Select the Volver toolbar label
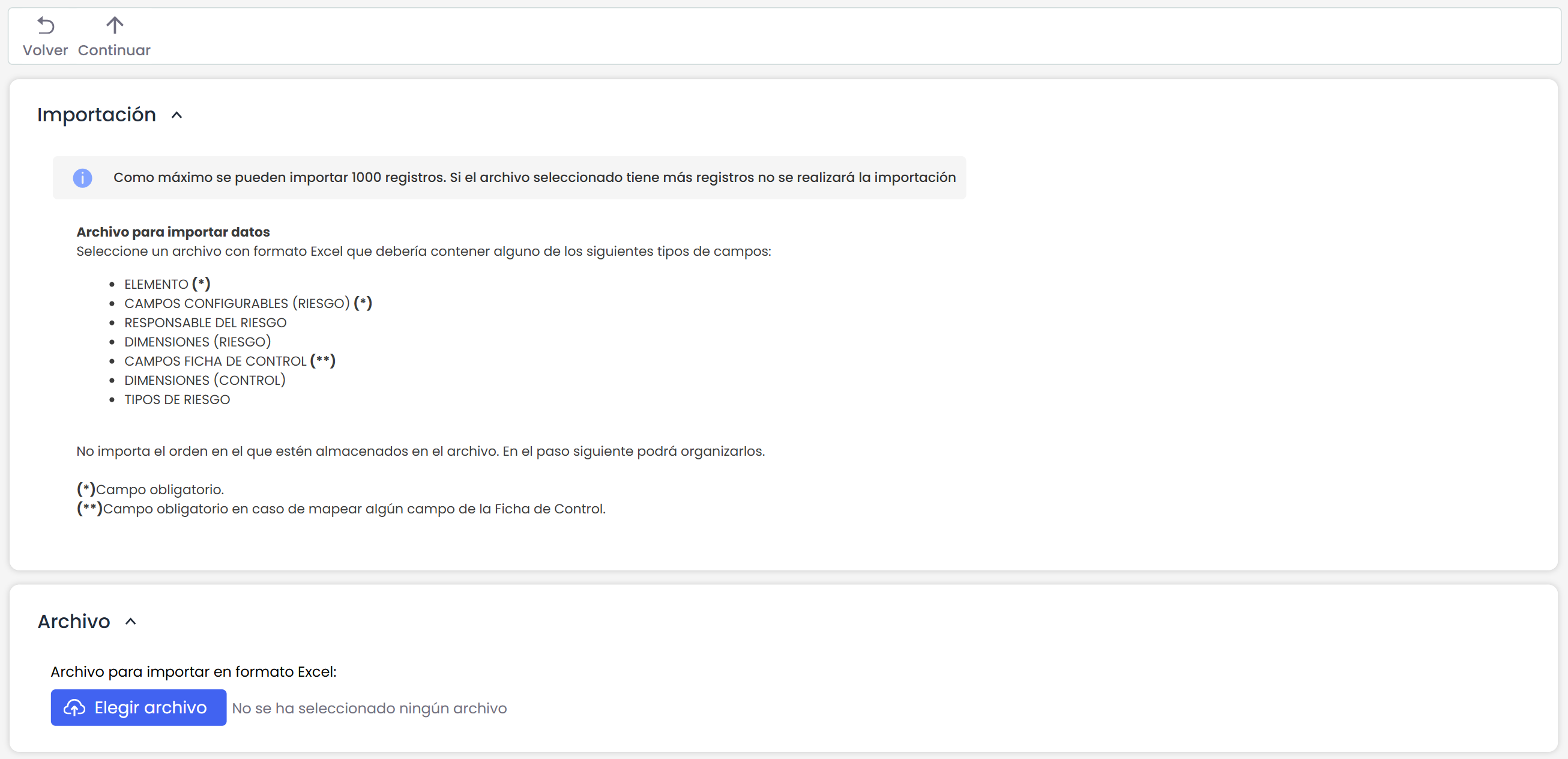 tap(46, 50)
